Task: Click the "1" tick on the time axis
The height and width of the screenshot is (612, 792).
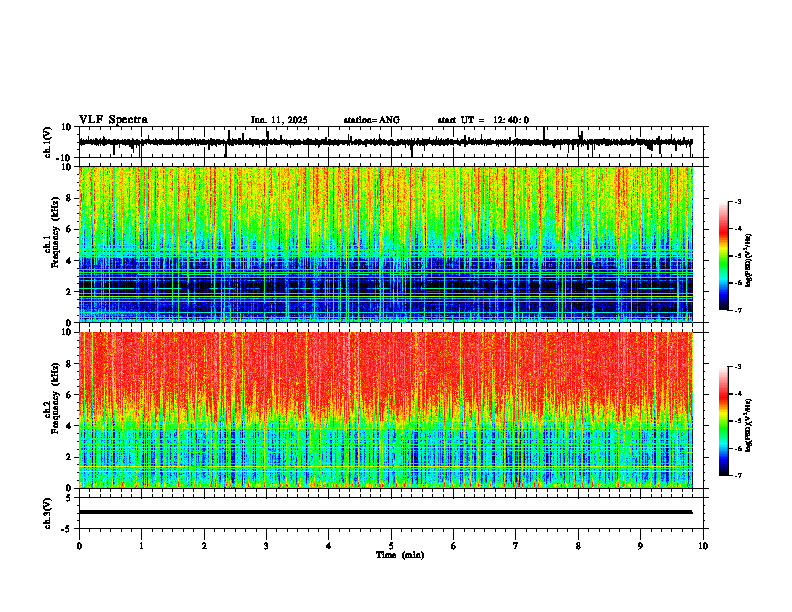Action: (x=141, y=546)
